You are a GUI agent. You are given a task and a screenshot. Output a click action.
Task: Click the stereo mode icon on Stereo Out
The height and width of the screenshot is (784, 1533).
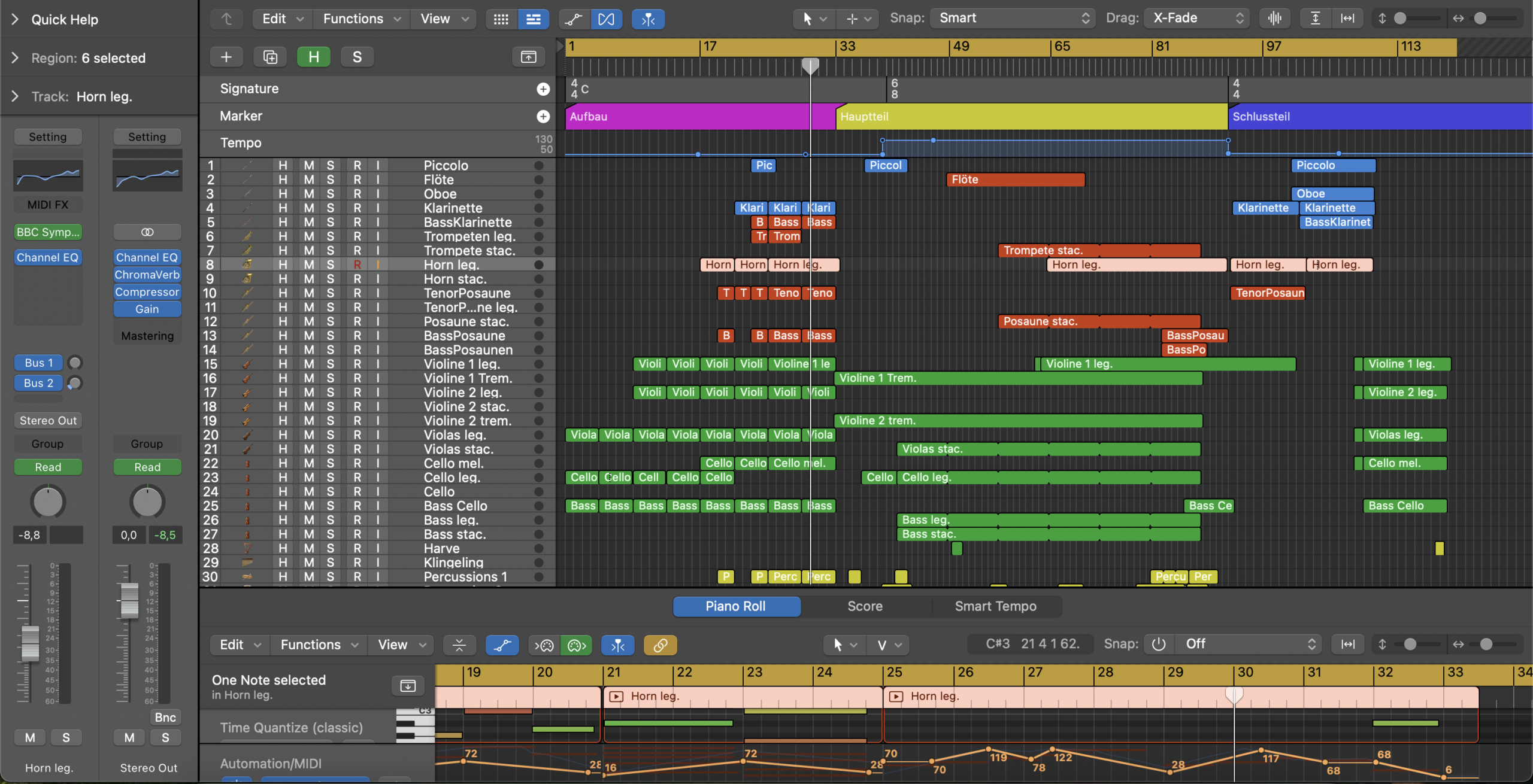tap(147, 232)
